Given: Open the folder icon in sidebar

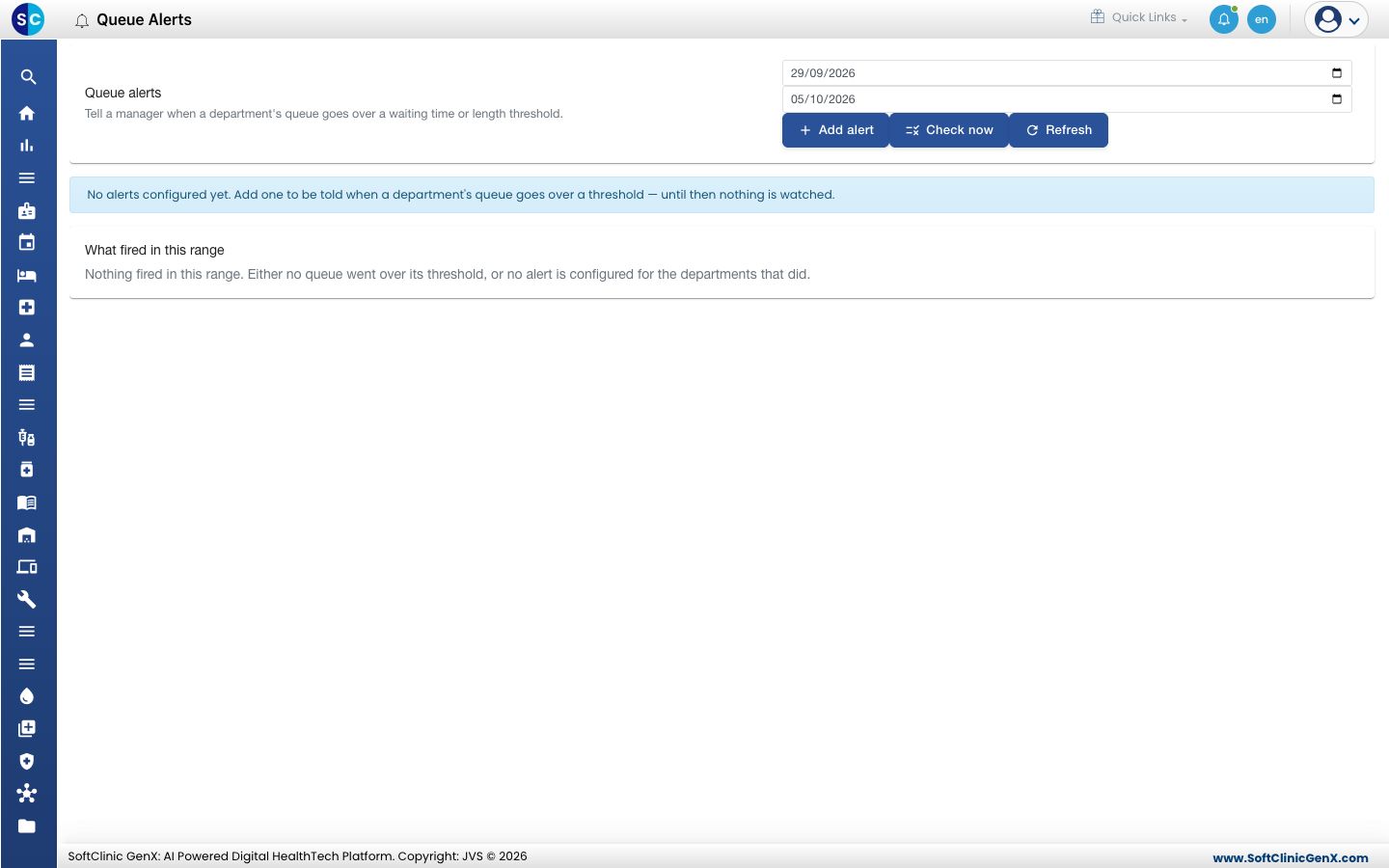Looking at the screenshot, I should [27, 826].
